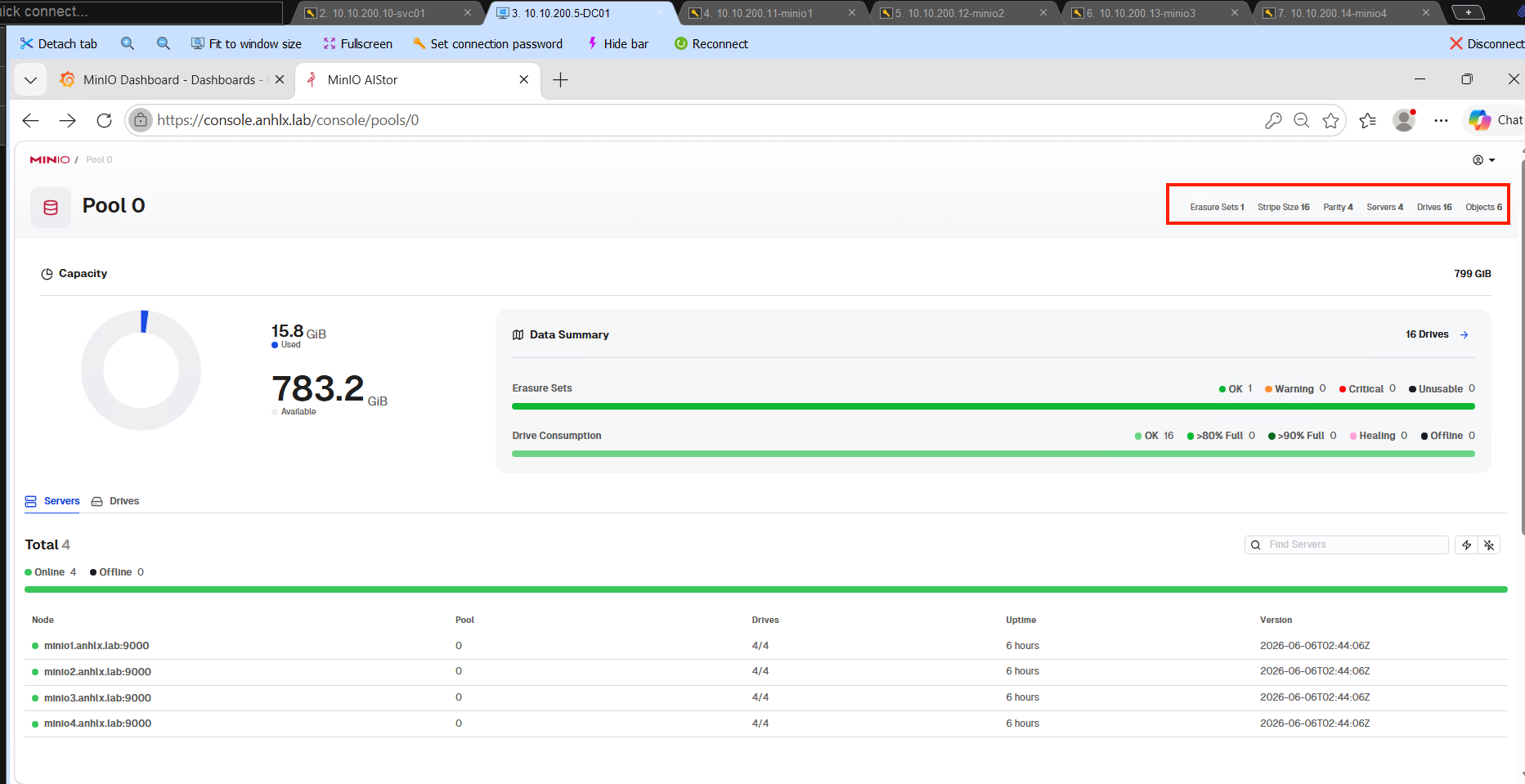Click the Erasure Sets 1 stat
The width and height of the screenshot is (1525, 784).
point(1217,208)
